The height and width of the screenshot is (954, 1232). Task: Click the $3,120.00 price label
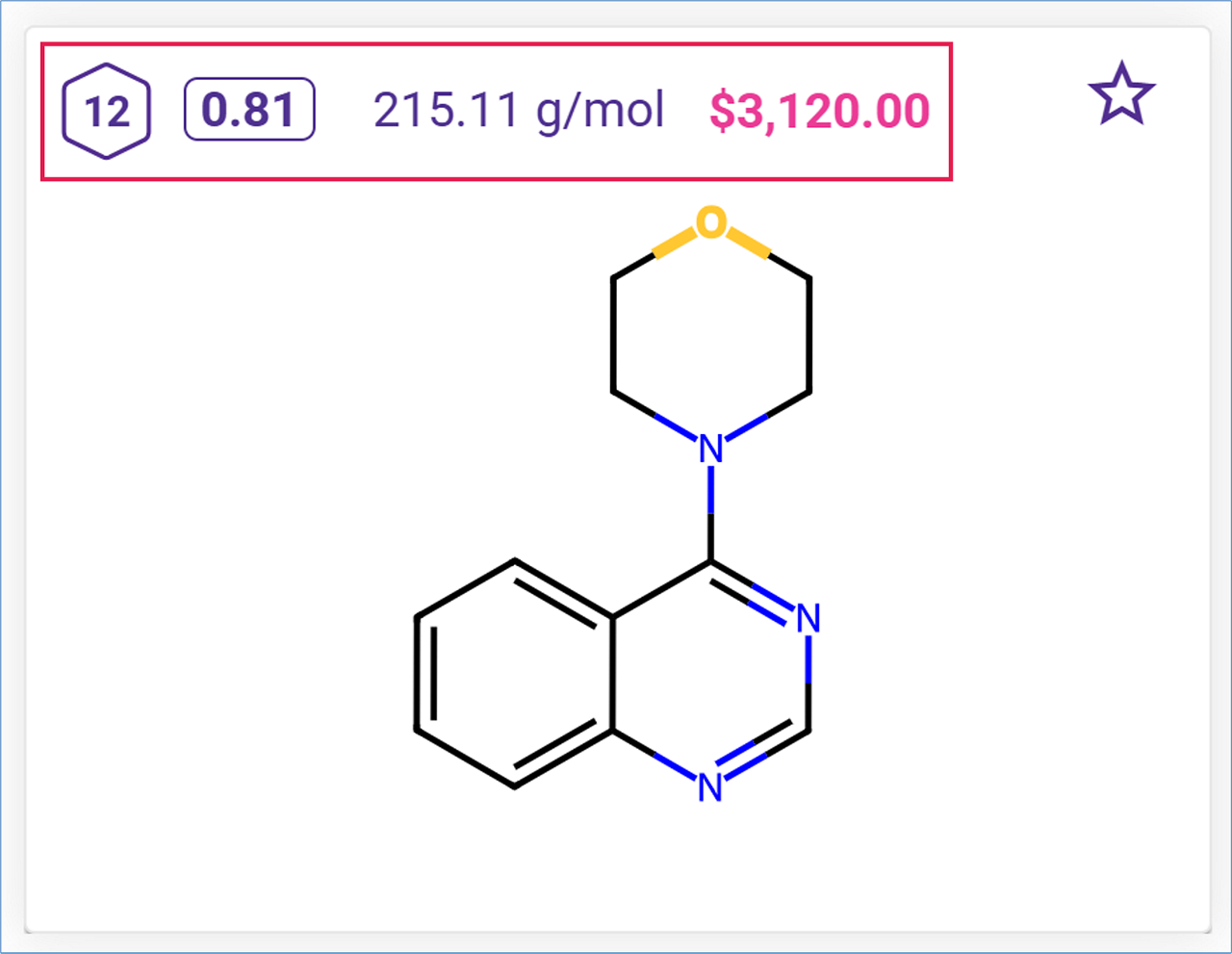(x=819, y=111)
